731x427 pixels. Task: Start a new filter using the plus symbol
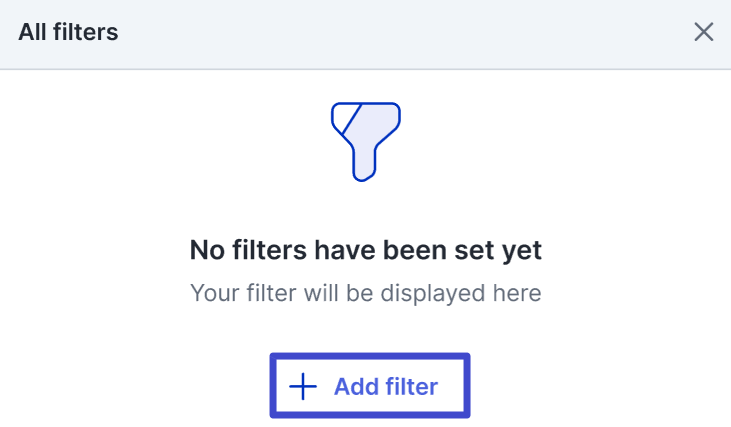click(x=303, y=386)
